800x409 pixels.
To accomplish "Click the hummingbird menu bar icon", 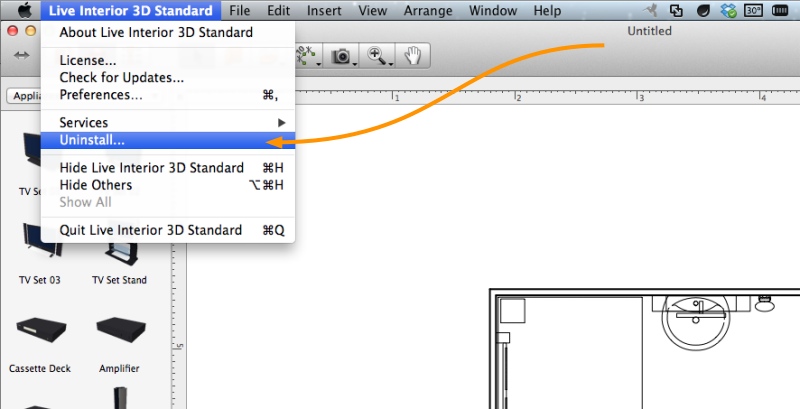I will [650, 10].
